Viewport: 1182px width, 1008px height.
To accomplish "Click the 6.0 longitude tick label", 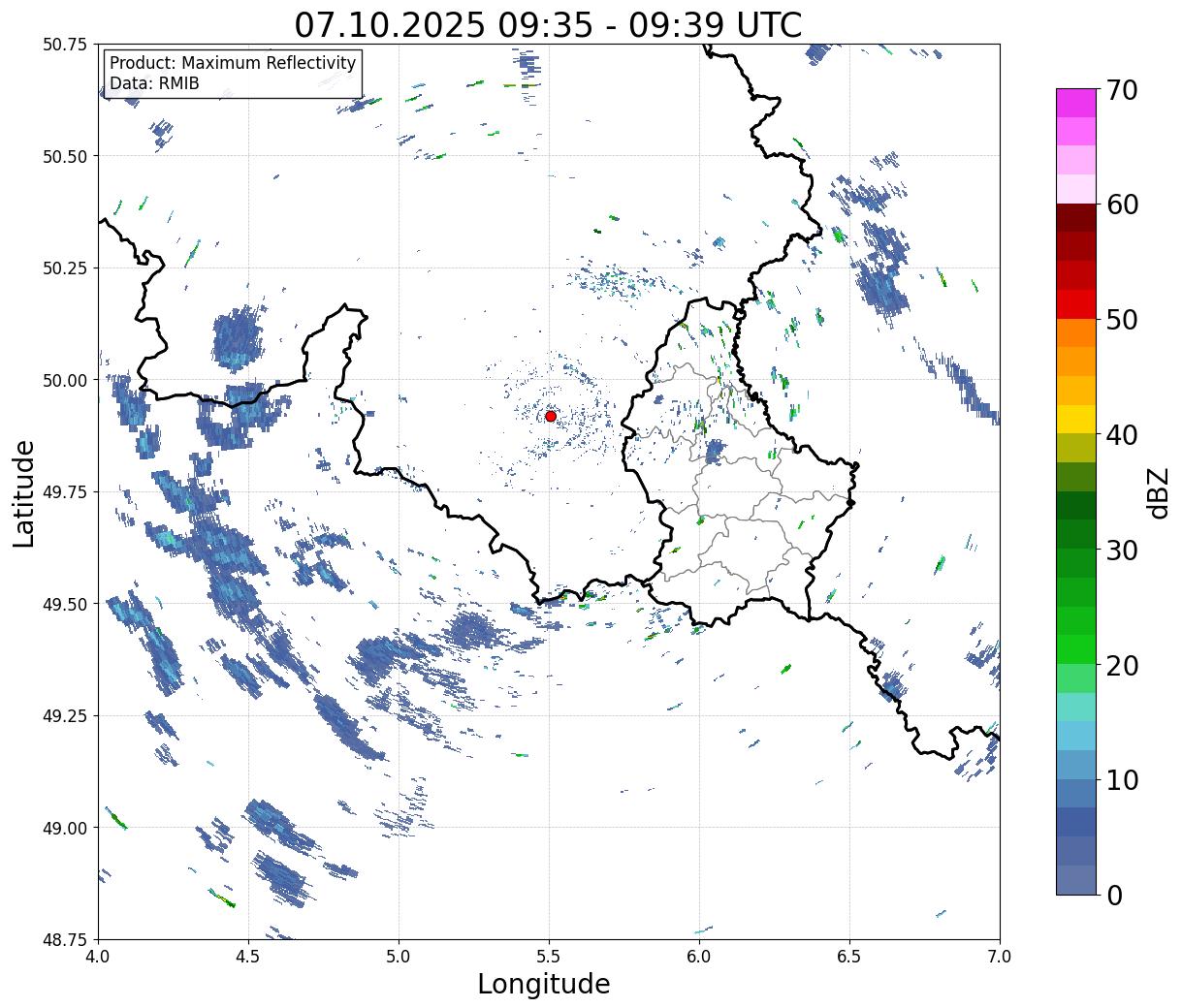I will pos(699,957).
